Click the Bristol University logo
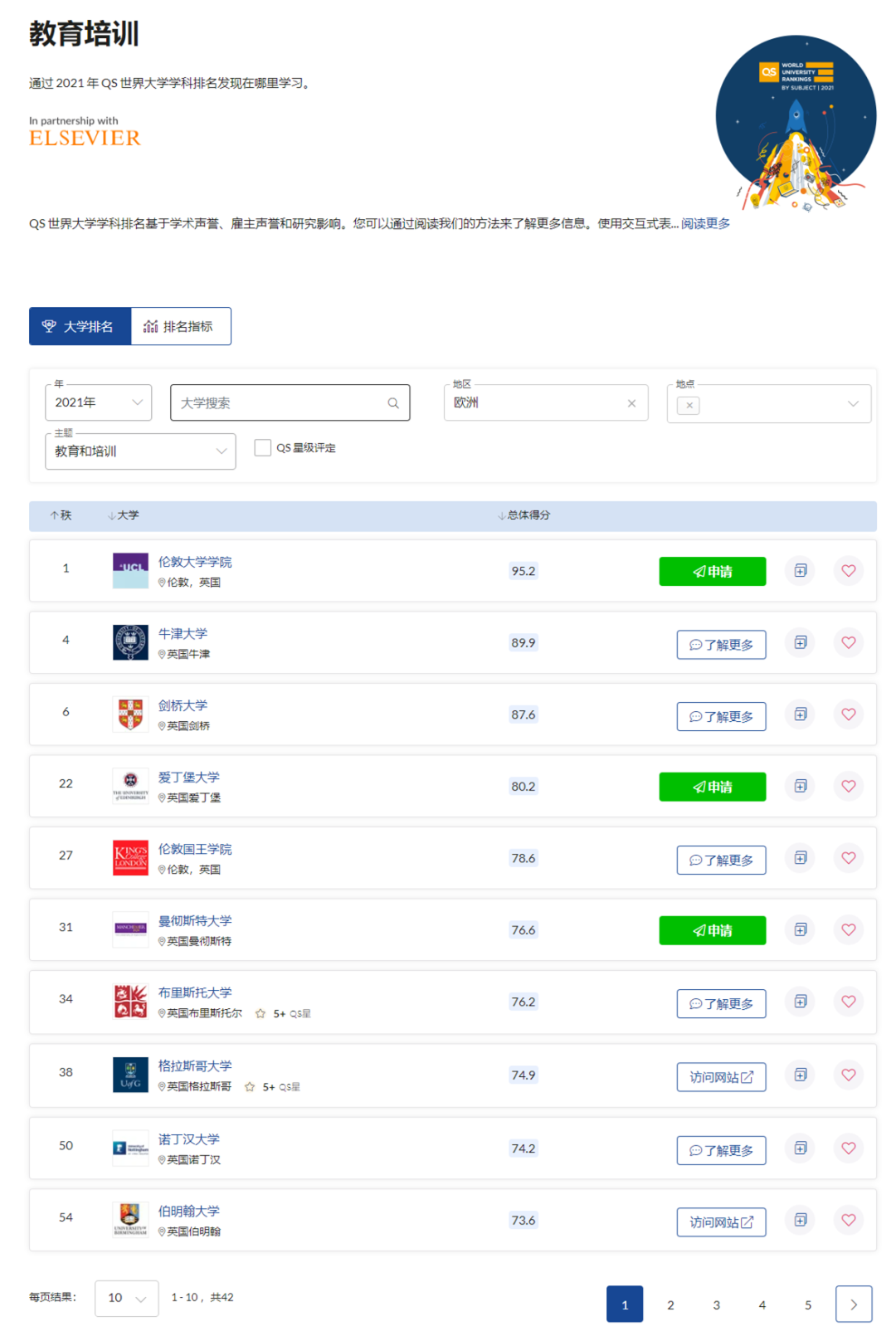The image size is (896, 1336). pyautogui.click(x=130, y=1001)
